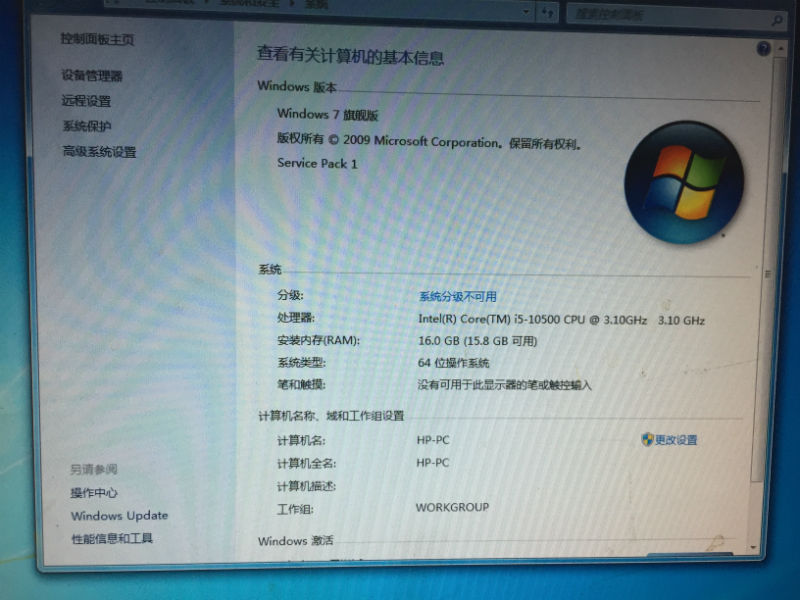Open Device Manager (设备管理器)
This screenshot has height=600, width=800.
tap(92, 76)
